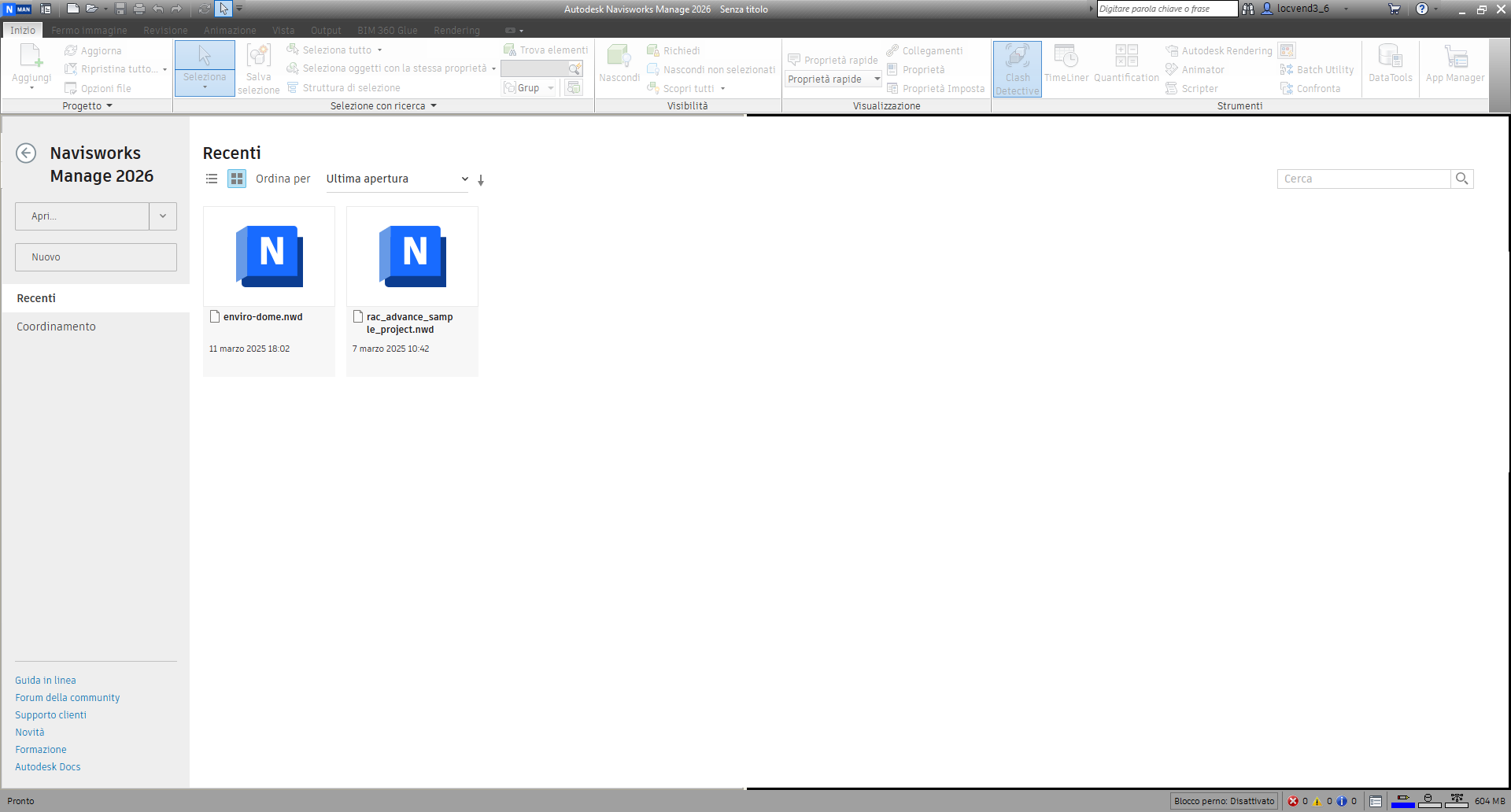Screen dimensions: 1511x812
Task: Switch to the Rendering ribbon tab
Action: click(456, 30)
